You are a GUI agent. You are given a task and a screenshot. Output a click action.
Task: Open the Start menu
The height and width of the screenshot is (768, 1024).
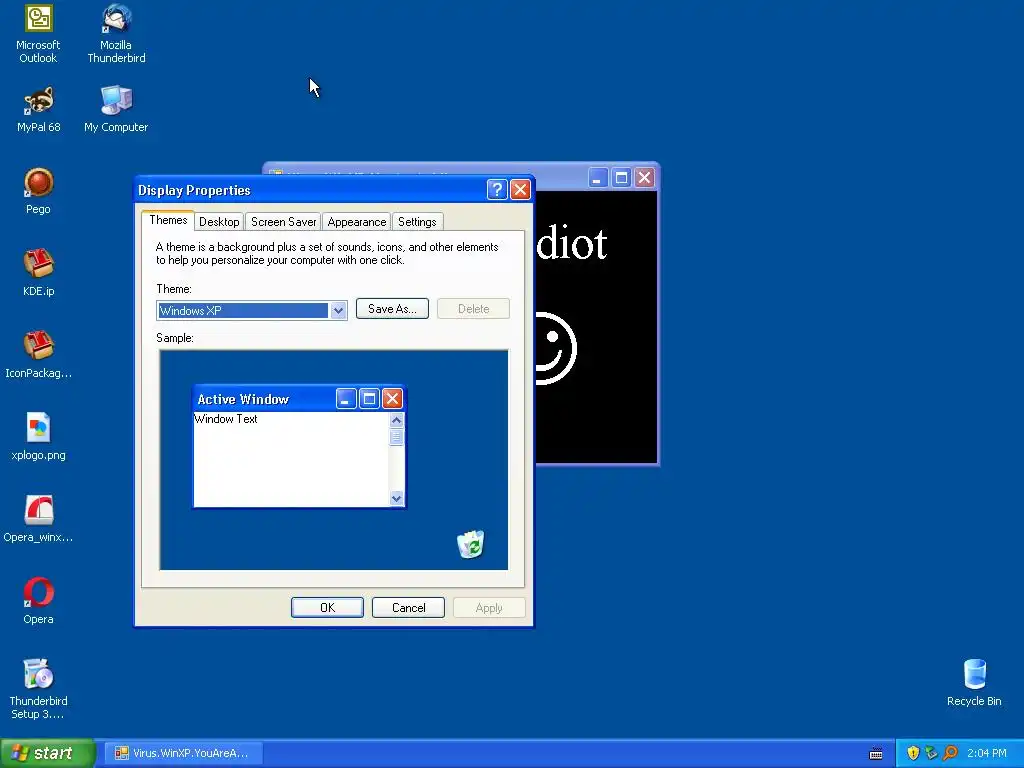48,753
